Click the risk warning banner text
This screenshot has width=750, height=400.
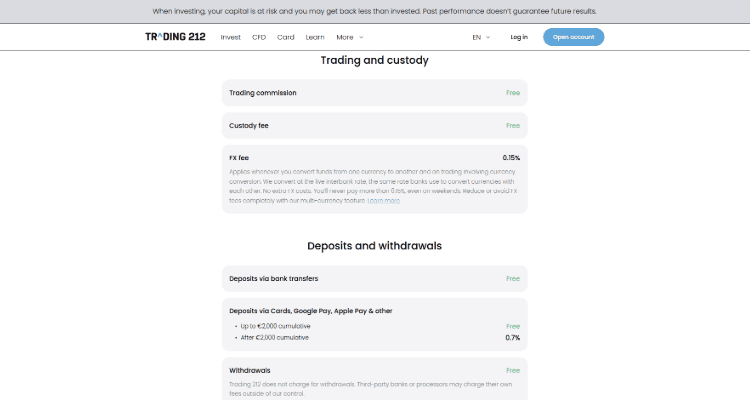(375, 11)
